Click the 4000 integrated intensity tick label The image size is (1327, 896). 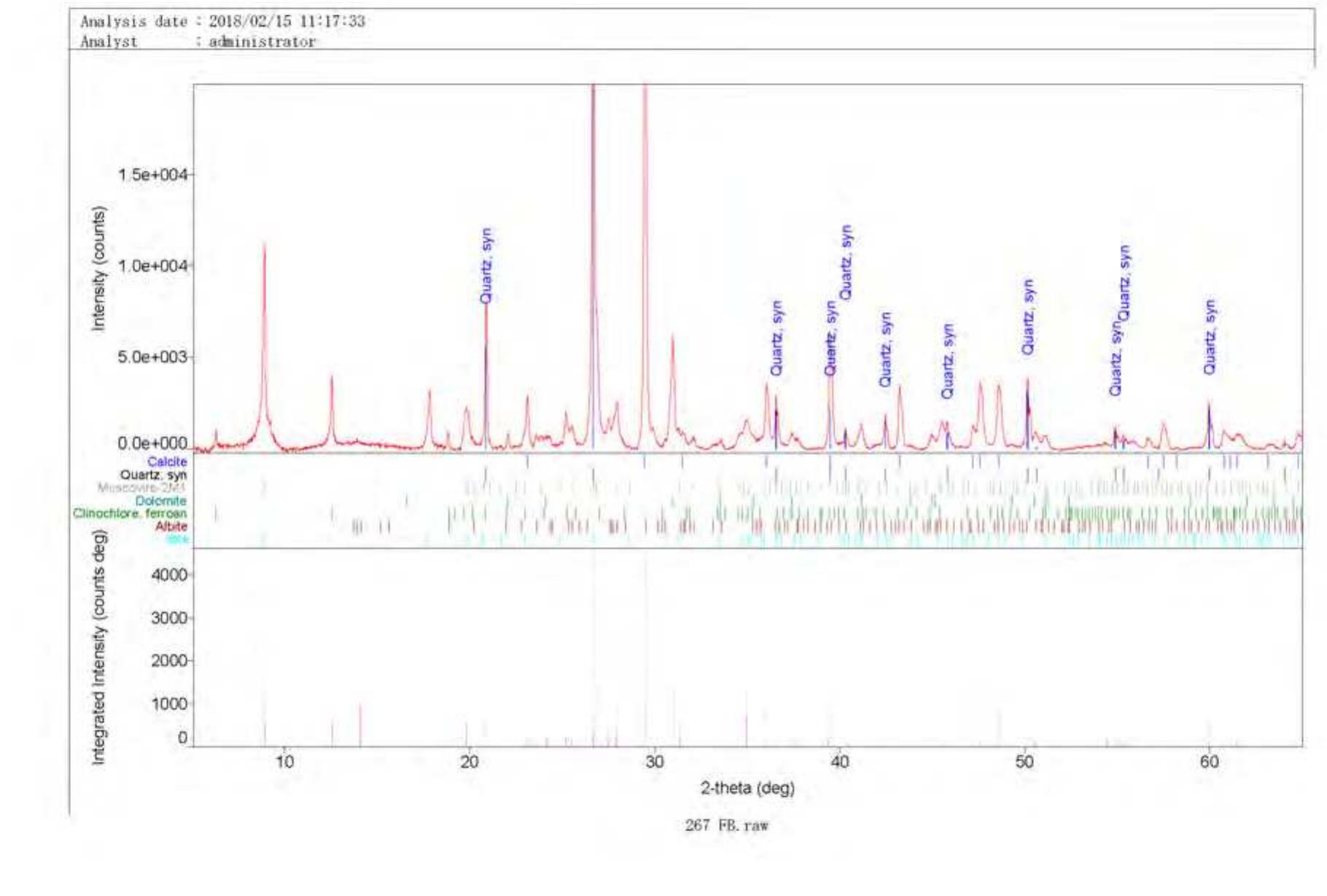tap(169, 575)
